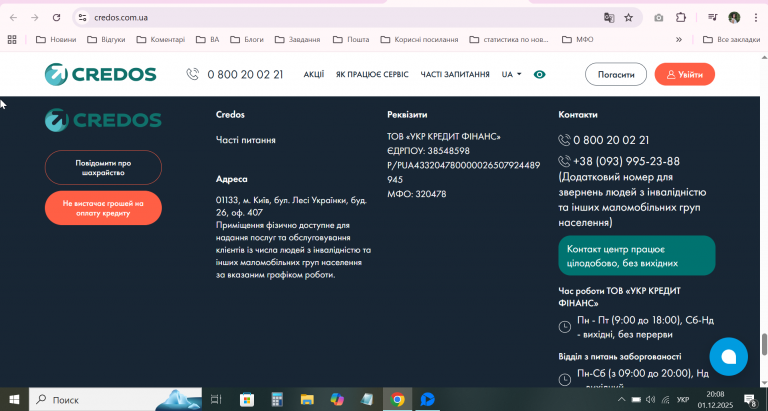
Task: Open the UA language dropdown
Action: (511, 74)
